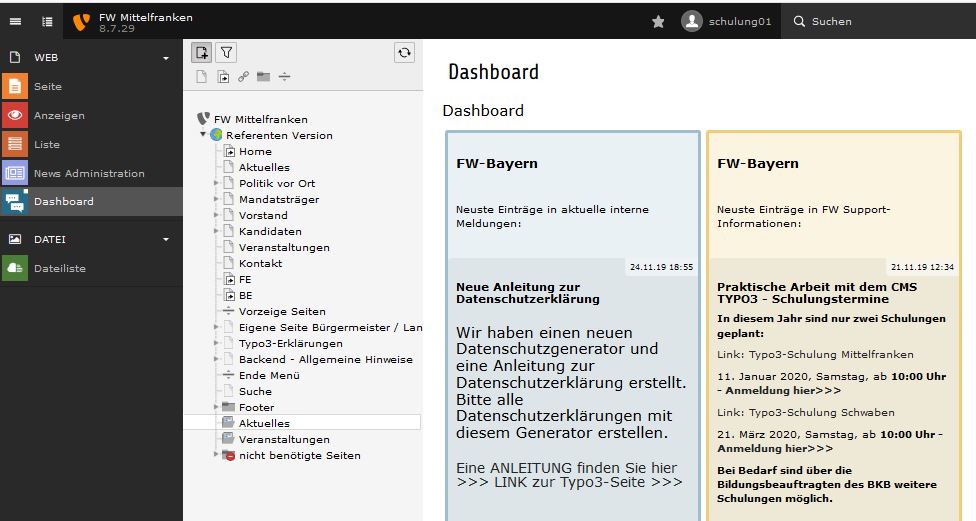Open the Anzeigen module

(x=92, y=115)
